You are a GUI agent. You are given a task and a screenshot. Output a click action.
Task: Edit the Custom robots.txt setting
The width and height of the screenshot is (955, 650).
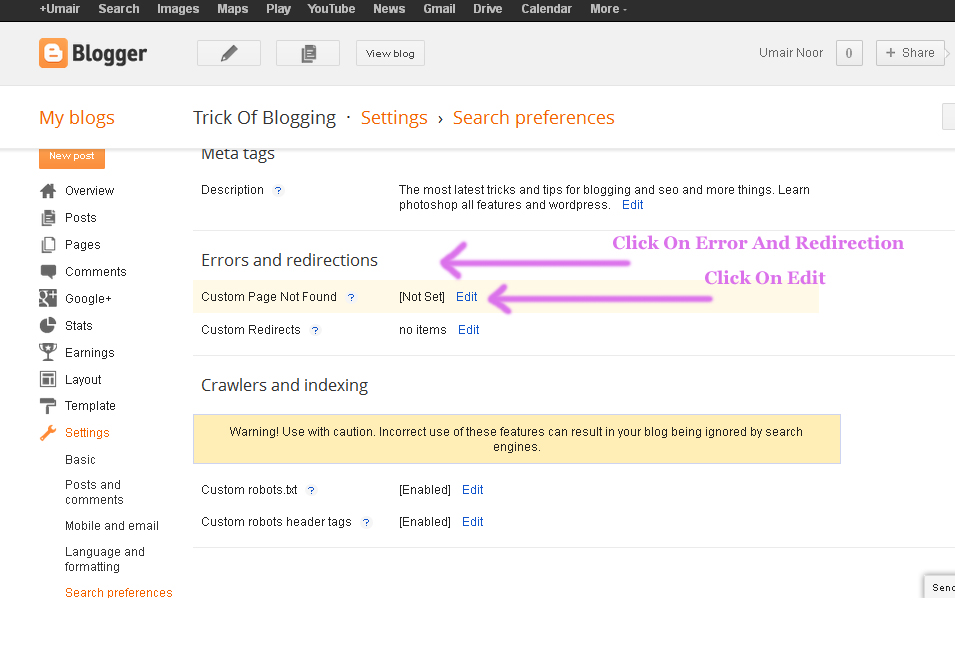click(473, 490)
